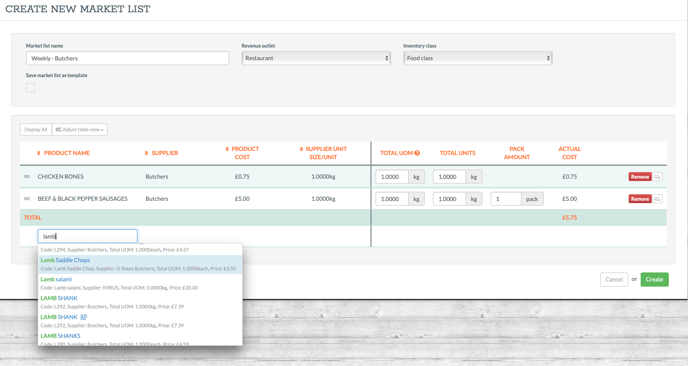Click the Butchers supplier in CHICKEN BONES row
688x366 pixels.
click(157, 176)
